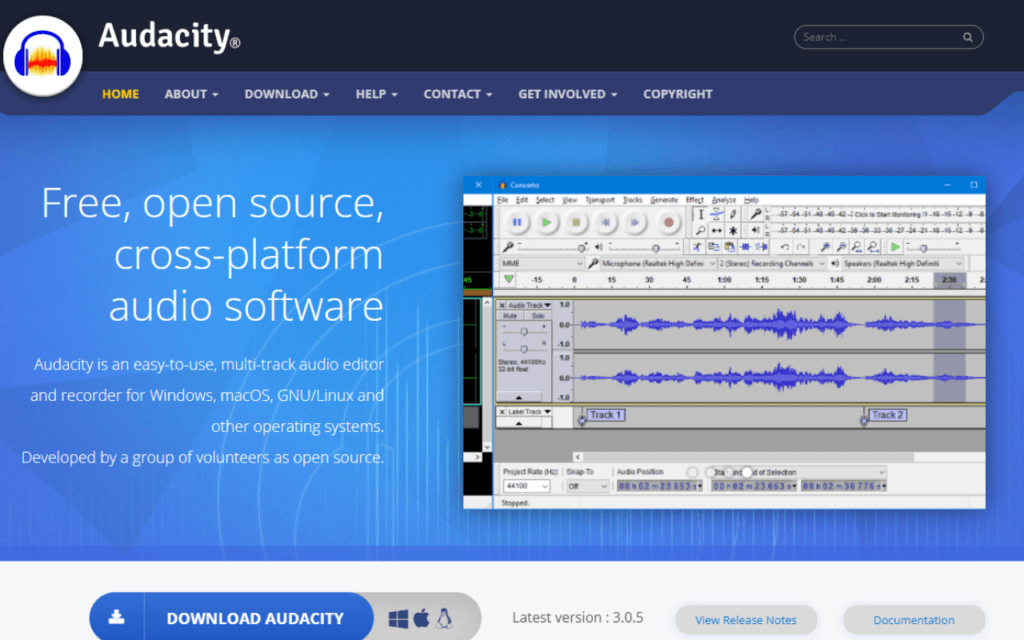Open the MME audio host dropdown

[x=541, y=263]
